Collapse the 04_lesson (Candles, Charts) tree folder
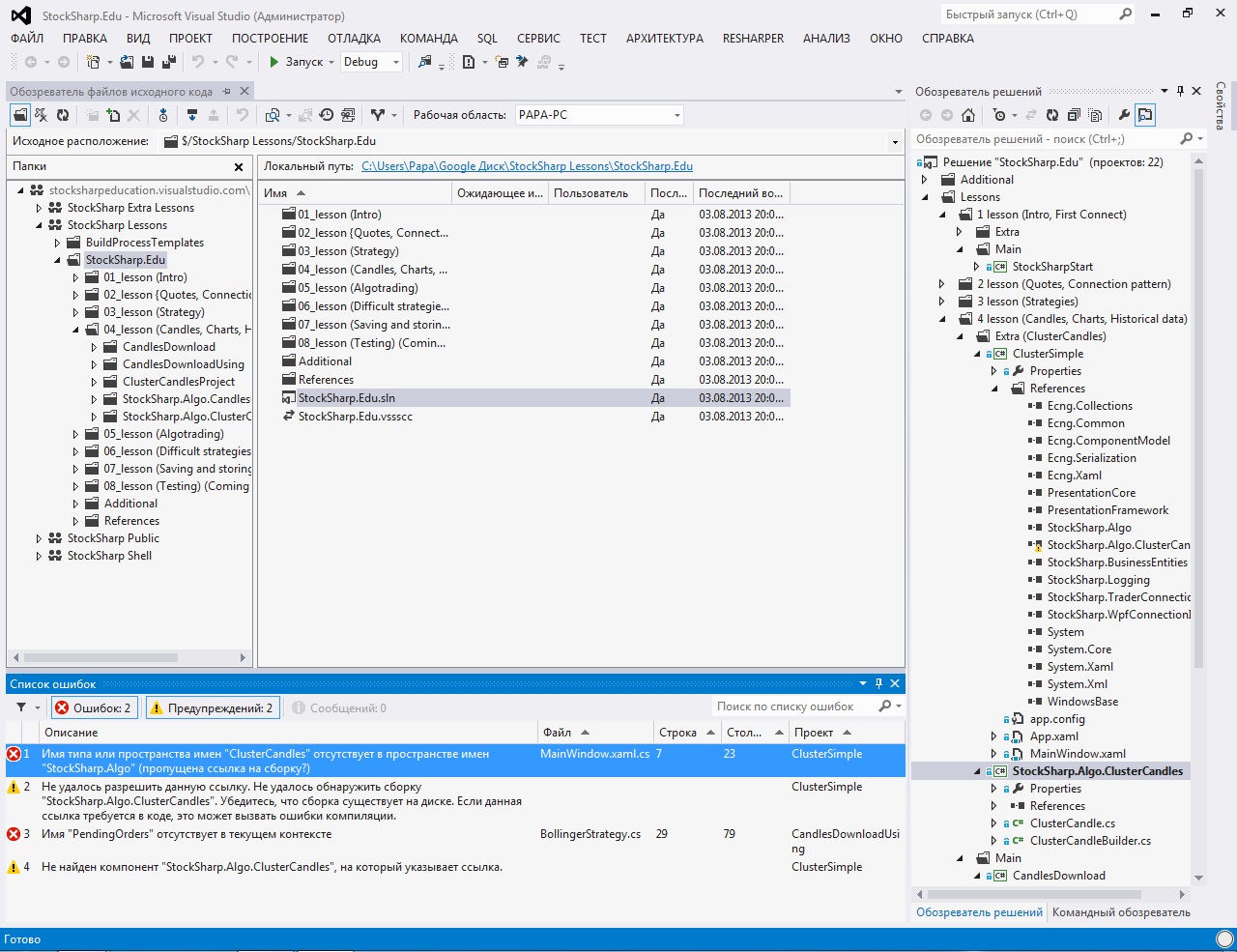The width and height of the screenshot is (1237, 952). pyautogui.click(x=75, y=330)
